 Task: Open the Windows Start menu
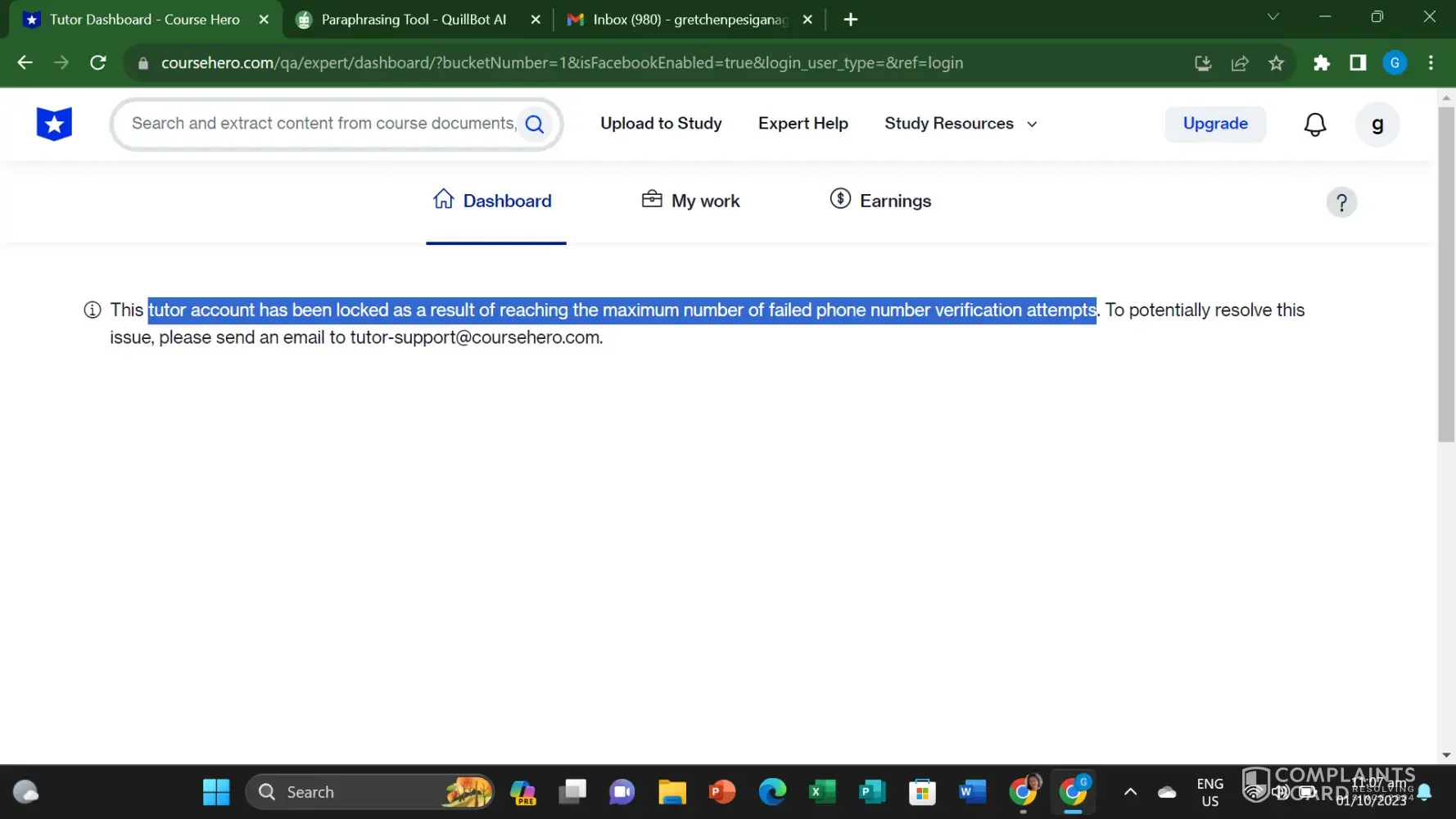pos(216,792)
